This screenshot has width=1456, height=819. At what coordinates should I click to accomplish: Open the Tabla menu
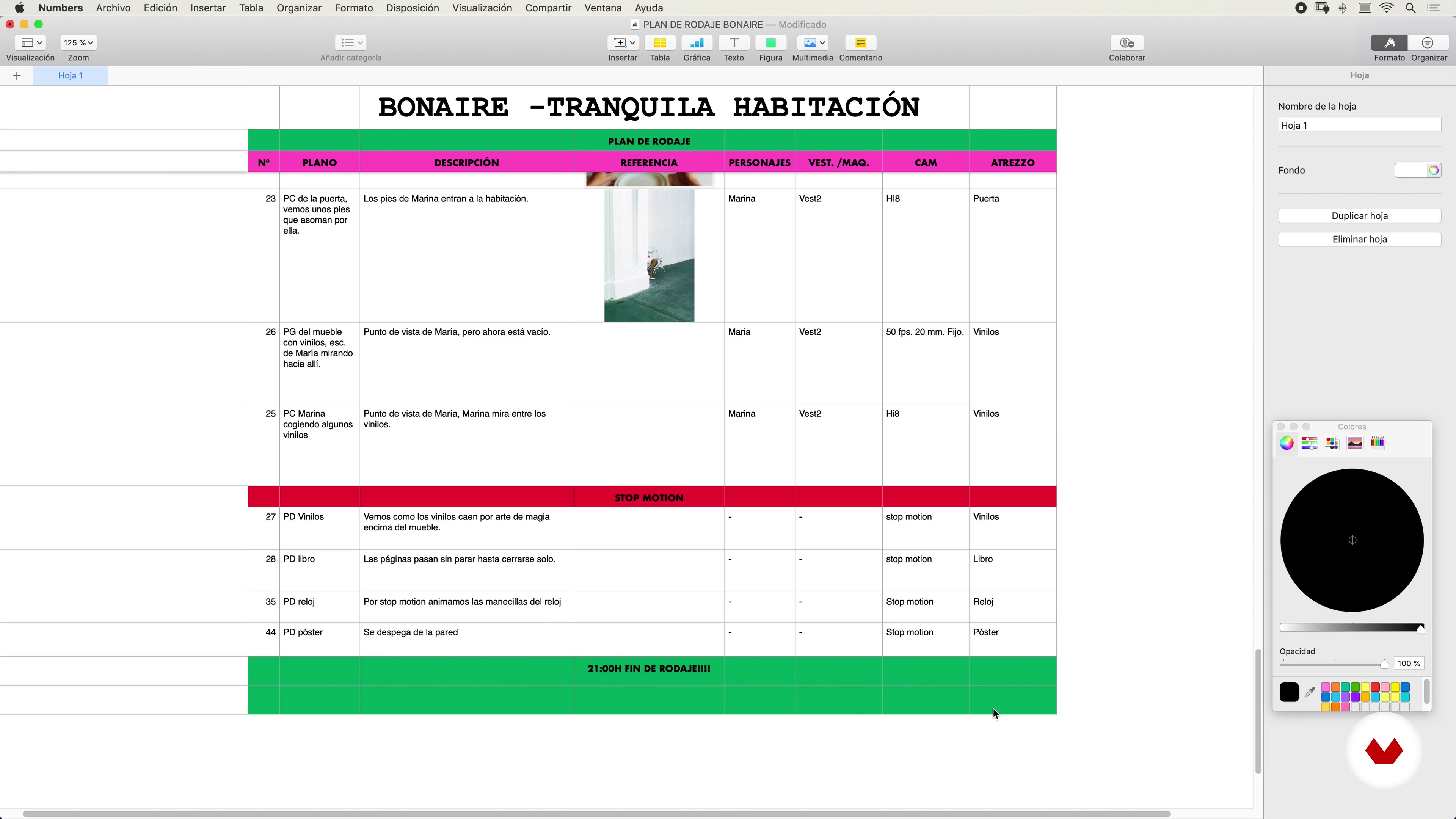coord(251,8)
